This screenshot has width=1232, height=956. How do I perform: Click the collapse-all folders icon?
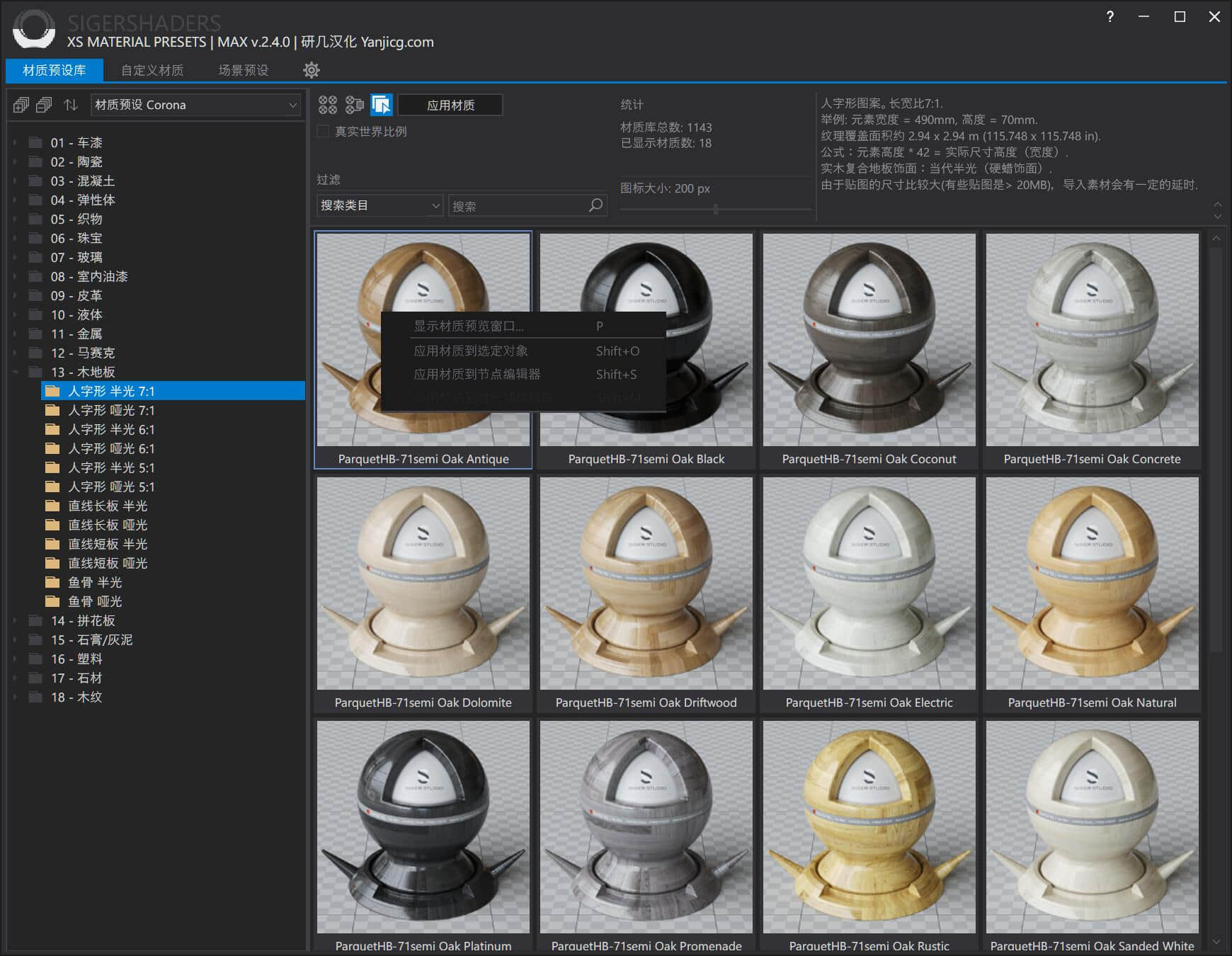click(x=44, y=105)
